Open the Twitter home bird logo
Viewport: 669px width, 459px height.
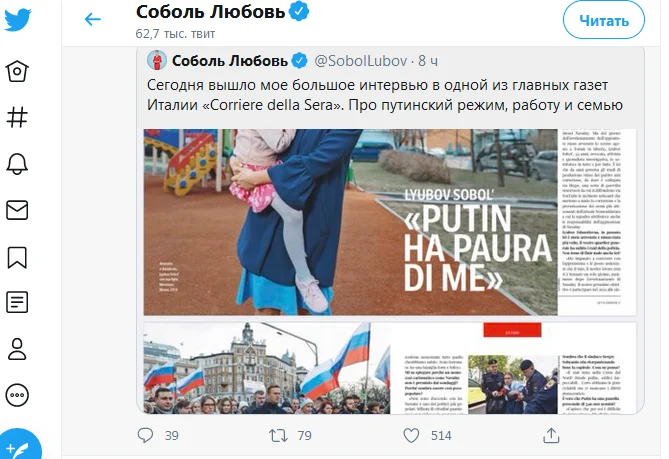point(17,20)
